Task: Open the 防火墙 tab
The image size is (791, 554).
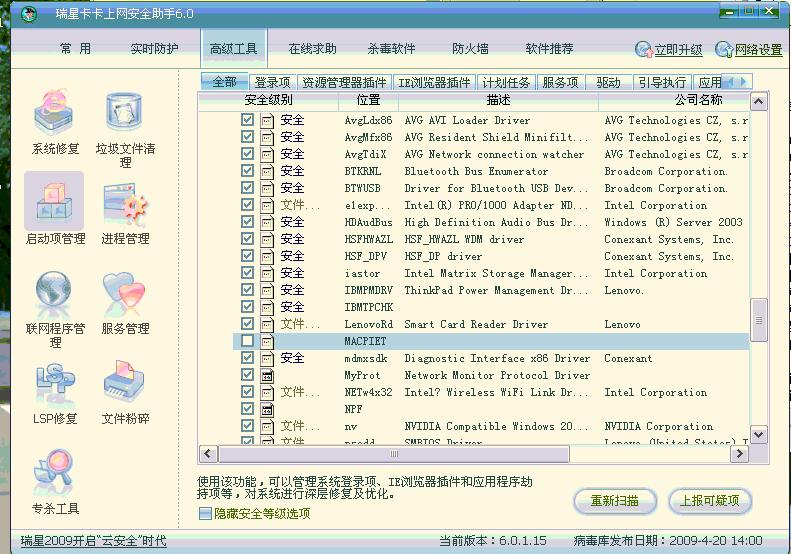Action: coord(470,48)
